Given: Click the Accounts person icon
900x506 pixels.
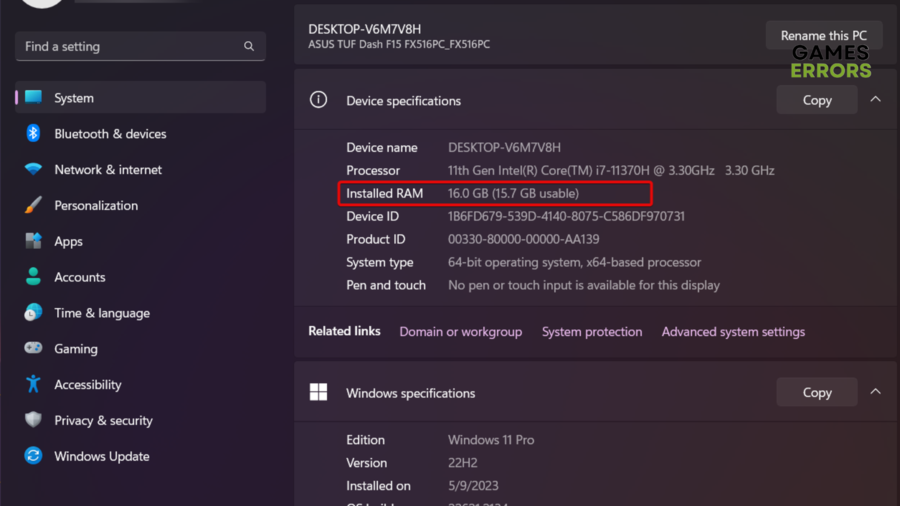Looking at the screenshot, I should [33, 277].
